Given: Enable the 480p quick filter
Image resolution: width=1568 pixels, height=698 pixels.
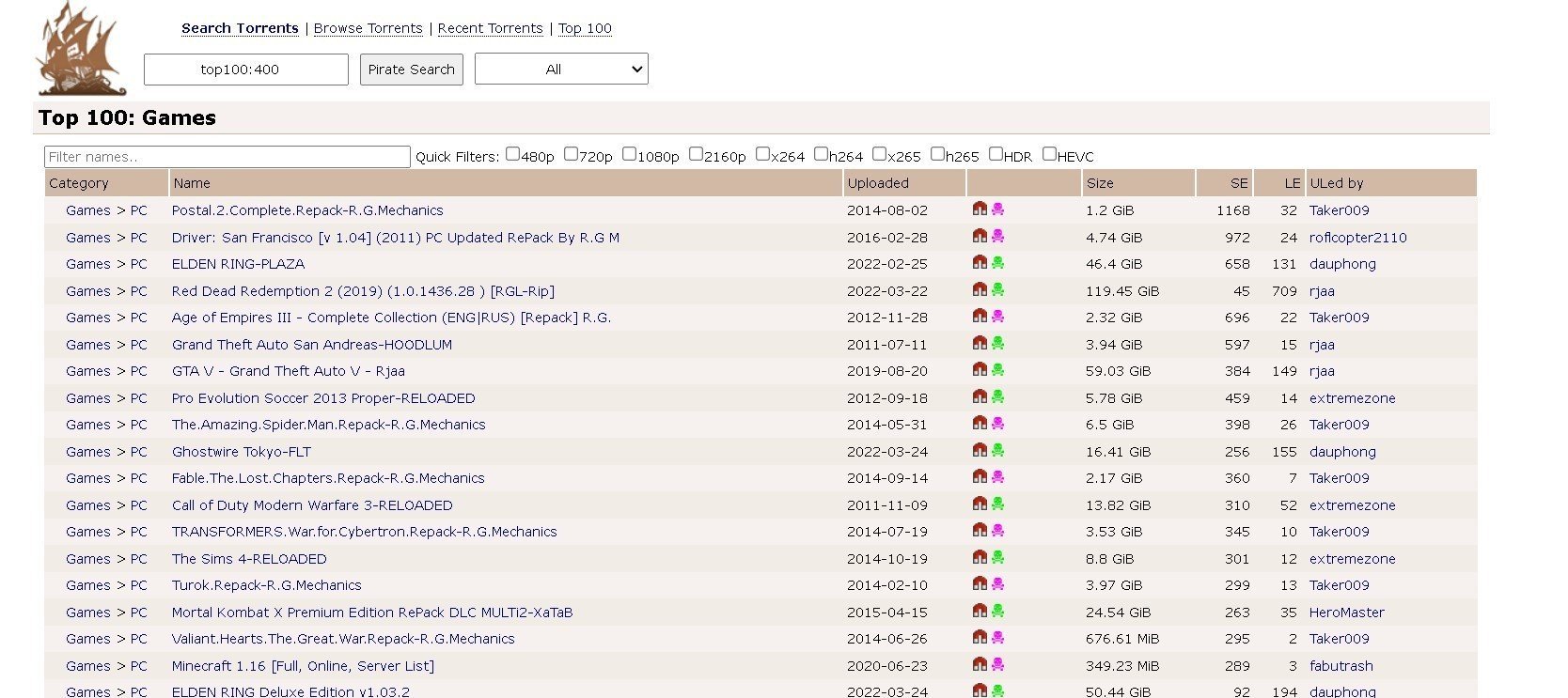Looking at the screenshot, I should tap(512, 153).
